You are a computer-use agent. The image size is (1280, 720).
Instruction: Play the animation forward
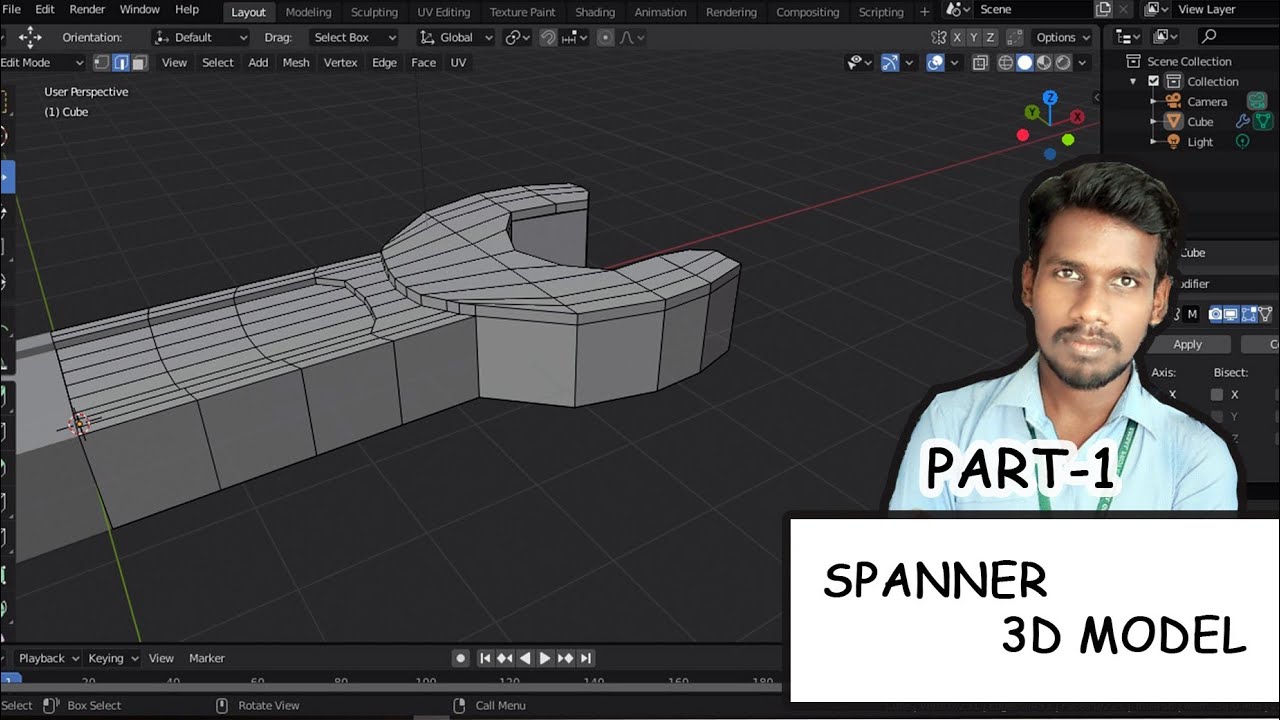(545, 658)
